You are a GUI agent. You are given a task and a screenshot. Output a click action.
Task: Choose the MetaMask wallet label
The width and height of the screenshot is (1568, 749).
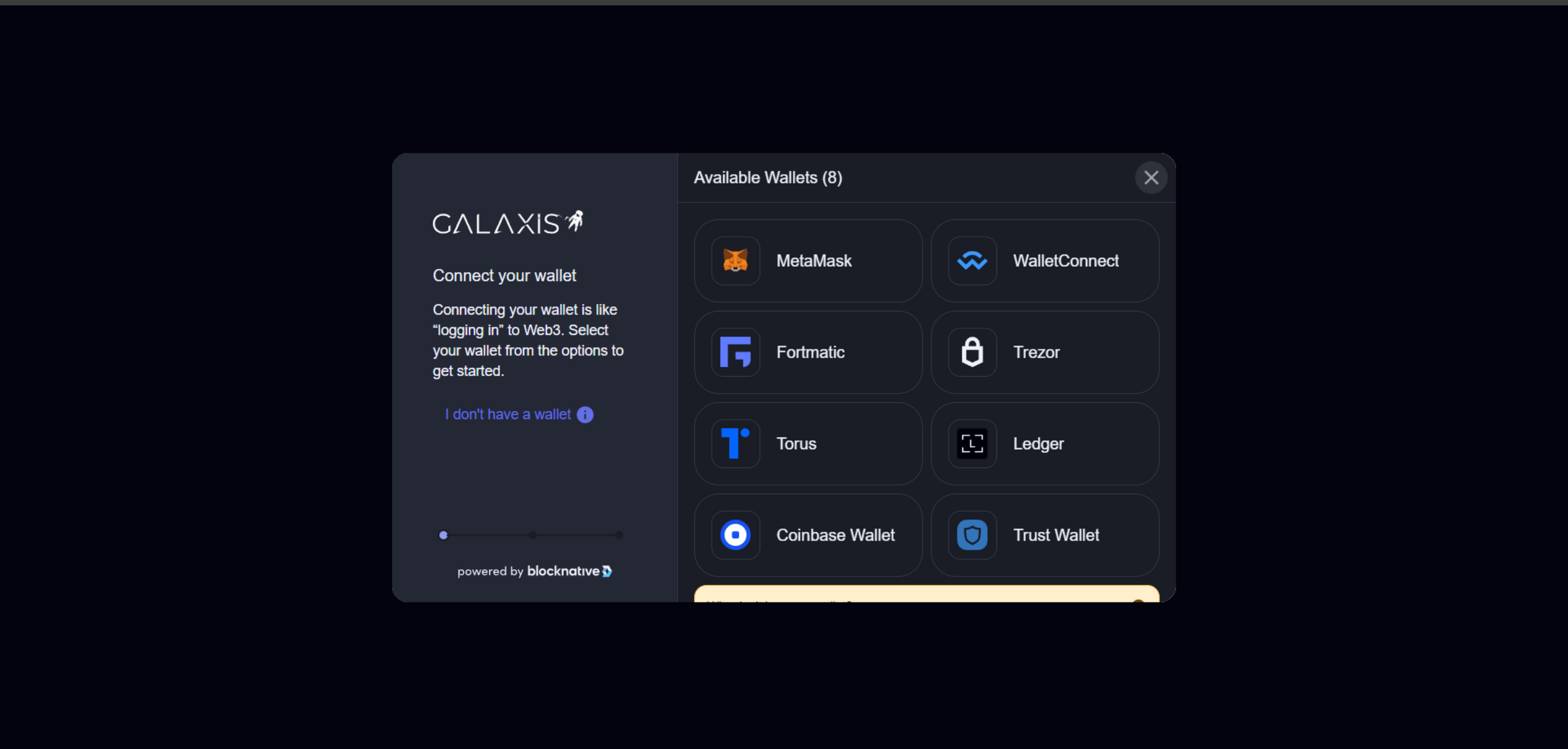pos(814,260)
